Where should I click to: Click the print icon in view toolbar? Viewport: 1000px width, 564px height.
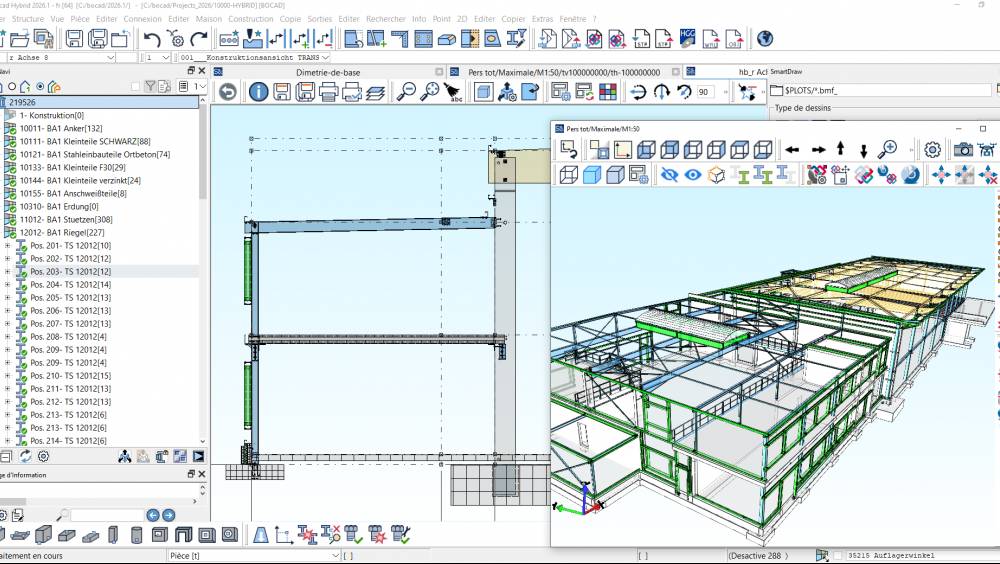coord(328,92)
